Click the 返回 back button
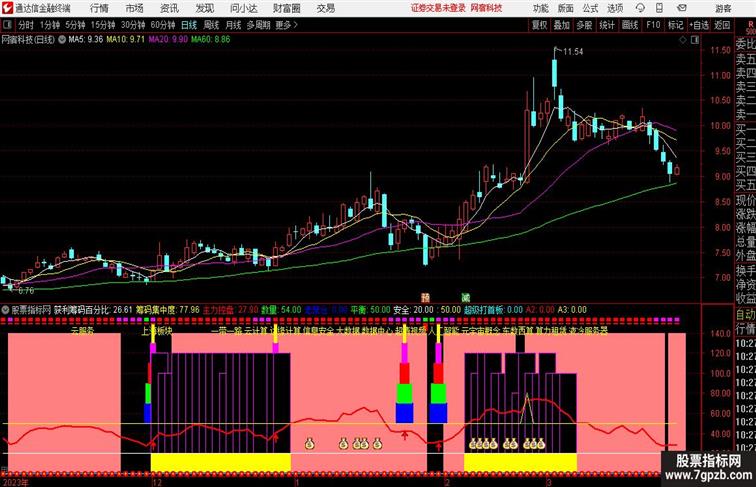This screenshot has width=756, height=487. pos(722,25)
